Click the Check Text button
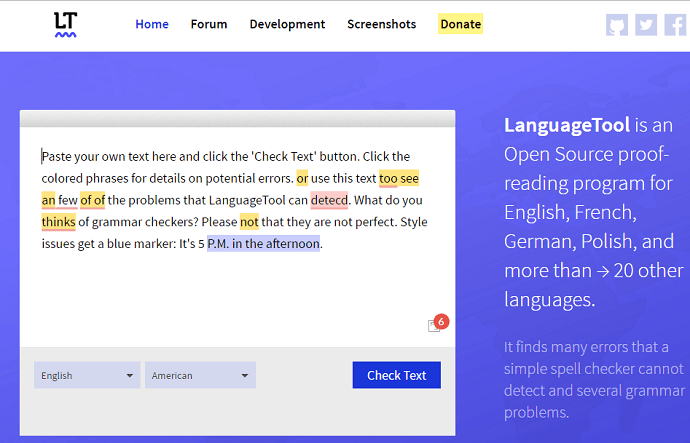This screenshot has height=443, width=690. click(x=396, y=375)
